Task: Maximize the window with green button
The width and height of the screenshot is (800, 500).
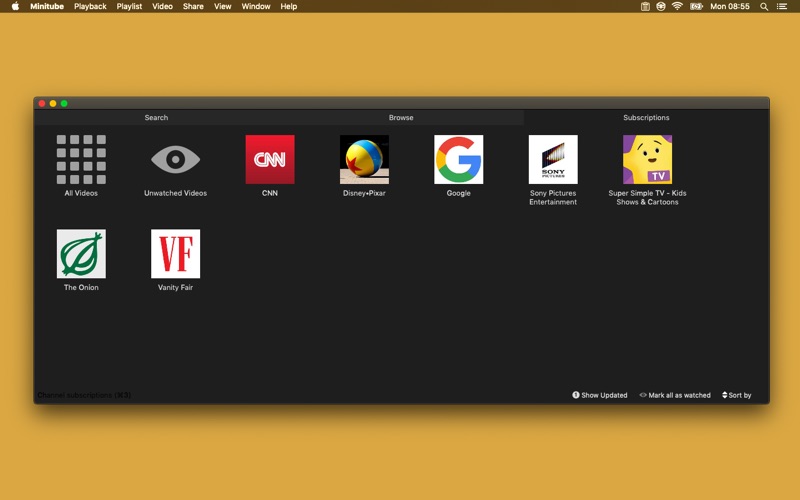Action: 64,104
